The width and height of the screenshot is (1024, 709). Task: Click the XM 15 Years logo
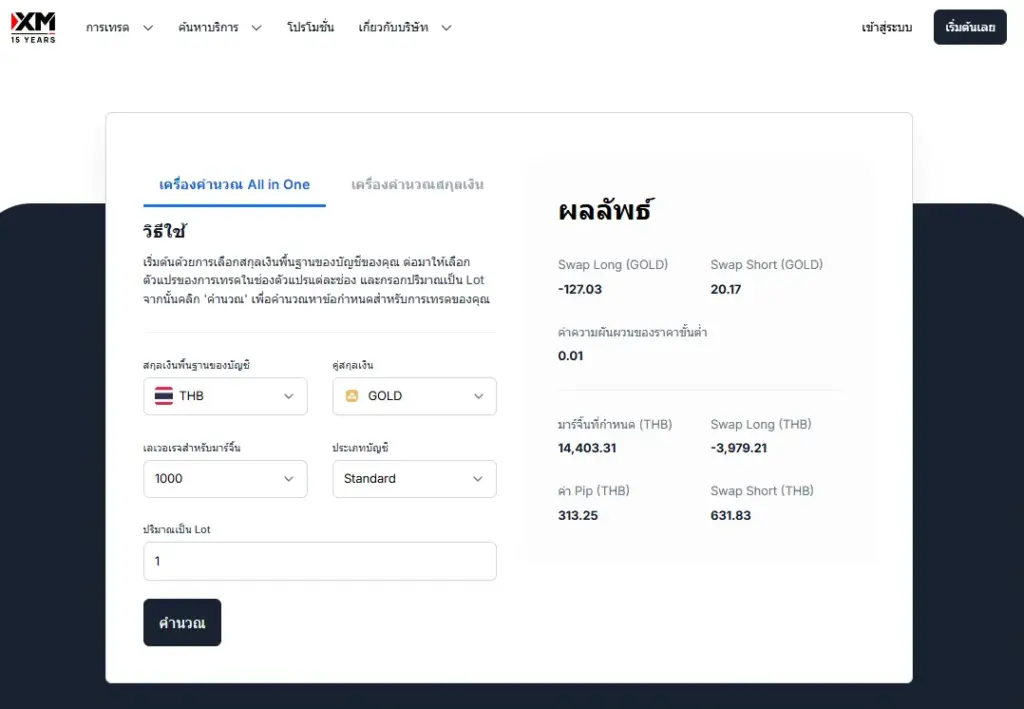point(33,27)
